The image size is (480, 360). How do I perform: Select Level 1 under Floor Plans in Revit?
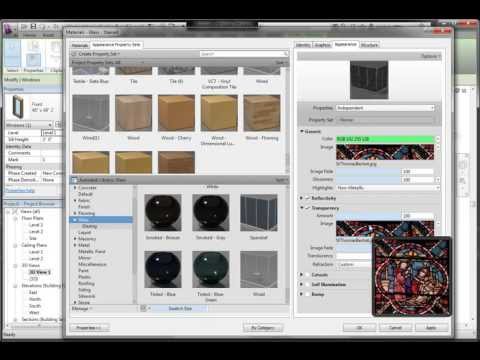(36, 225)
